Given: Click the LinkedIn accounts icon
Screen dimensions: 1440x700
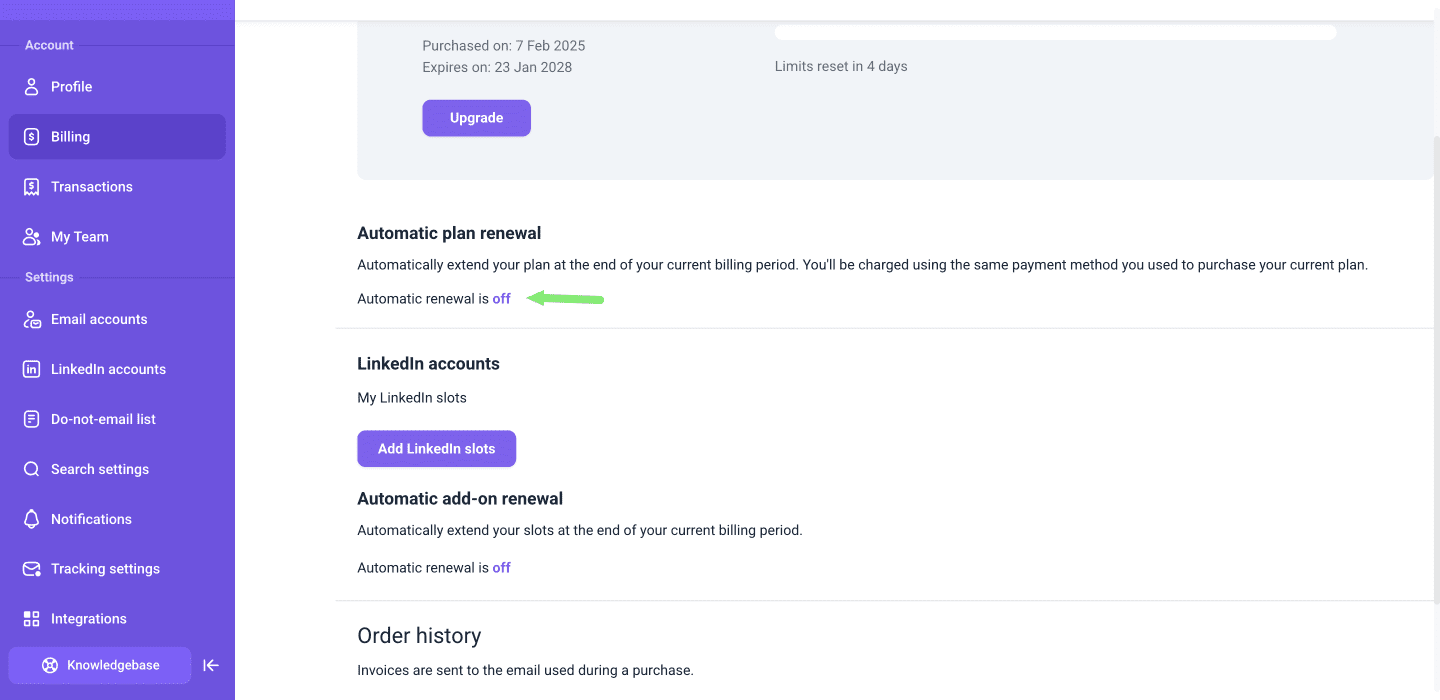Looking at the screenshot, I should (31, 369).
